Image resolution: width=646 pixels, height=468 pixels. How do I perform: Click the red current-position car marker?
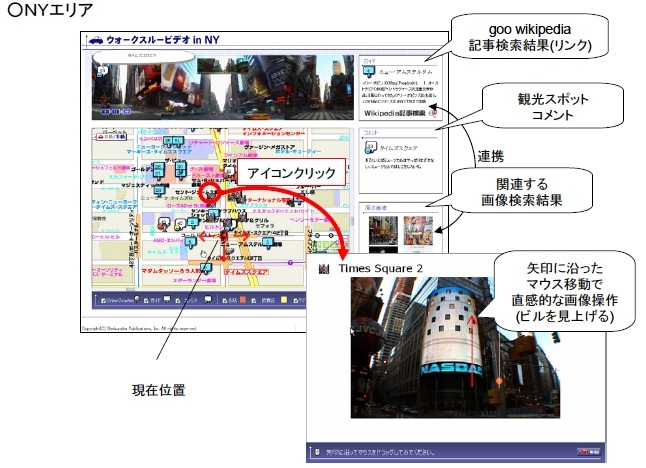pos(224,236)
